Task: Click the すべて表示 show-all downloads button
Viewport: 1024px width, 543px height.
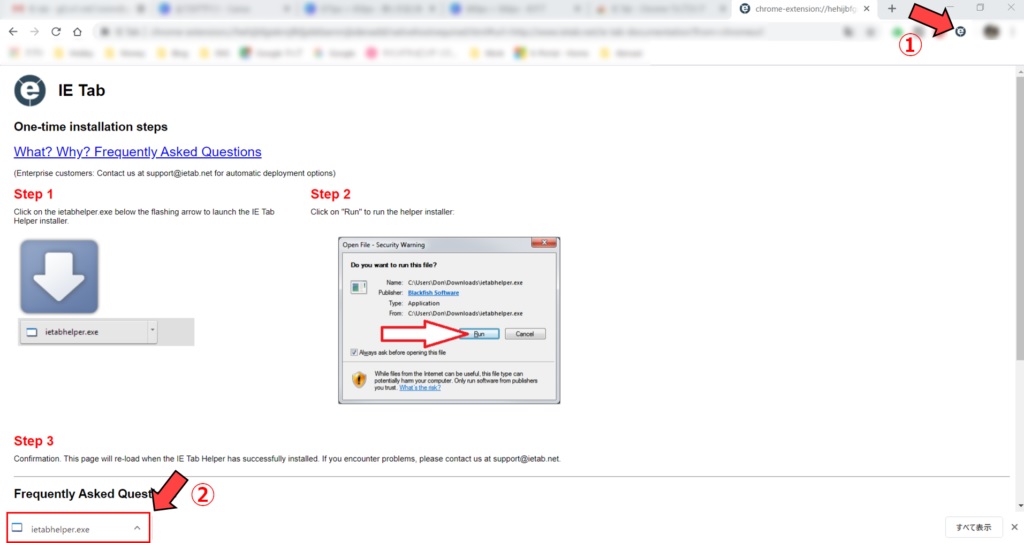Action: [974, 527]
